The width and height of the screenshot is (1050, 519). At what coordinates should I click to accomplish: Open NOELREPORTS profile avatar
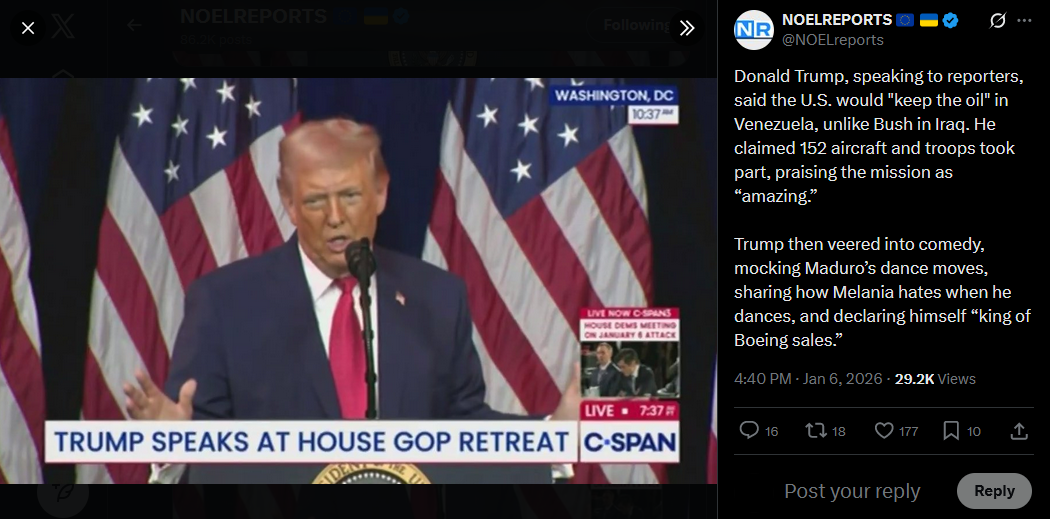tap(753, 30)
